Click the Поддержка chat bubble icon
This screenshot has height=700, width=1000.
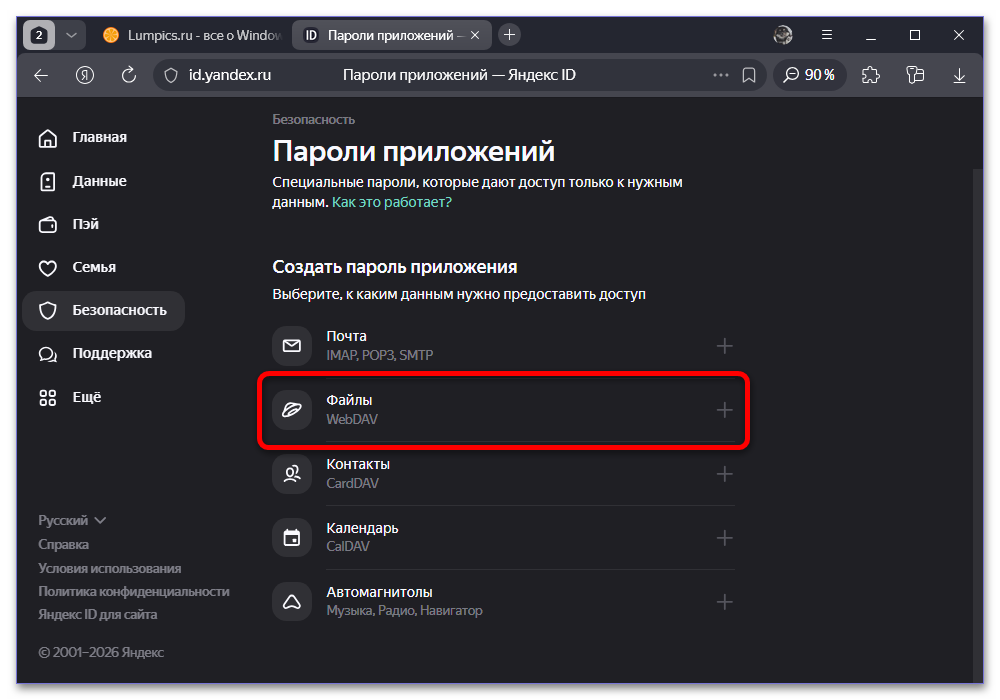pyautogui.click(x=48, y=354)
